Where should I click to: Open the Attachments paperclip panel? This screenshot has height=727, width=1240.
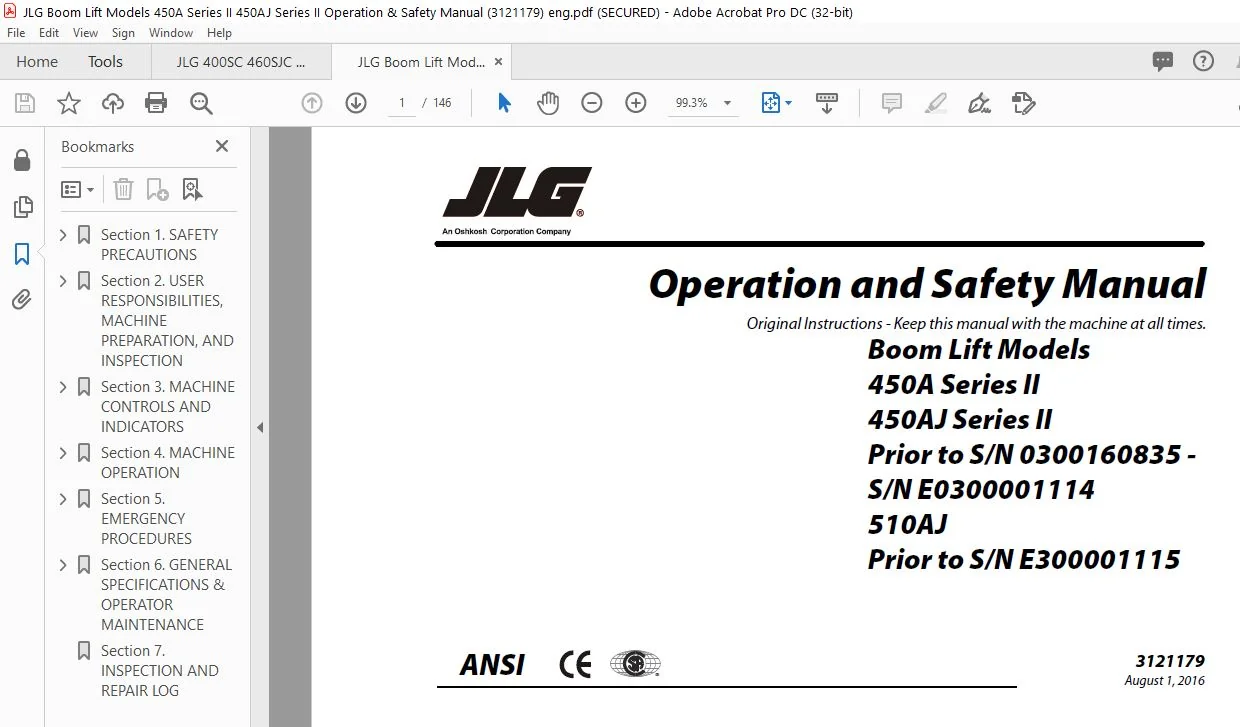tap(21, 300)
